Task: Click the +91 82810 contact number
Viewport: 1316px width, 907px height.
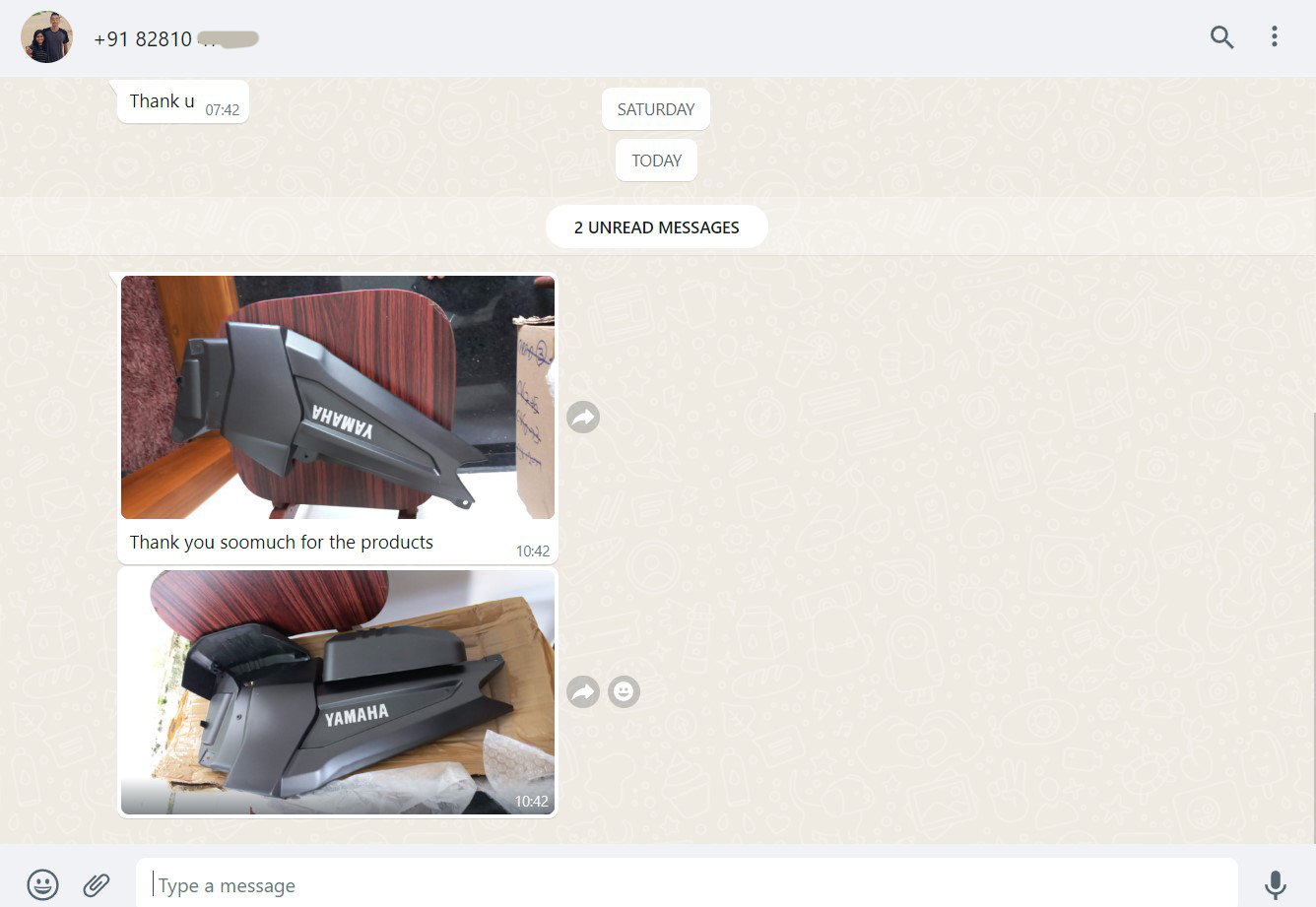Action: 176,39
